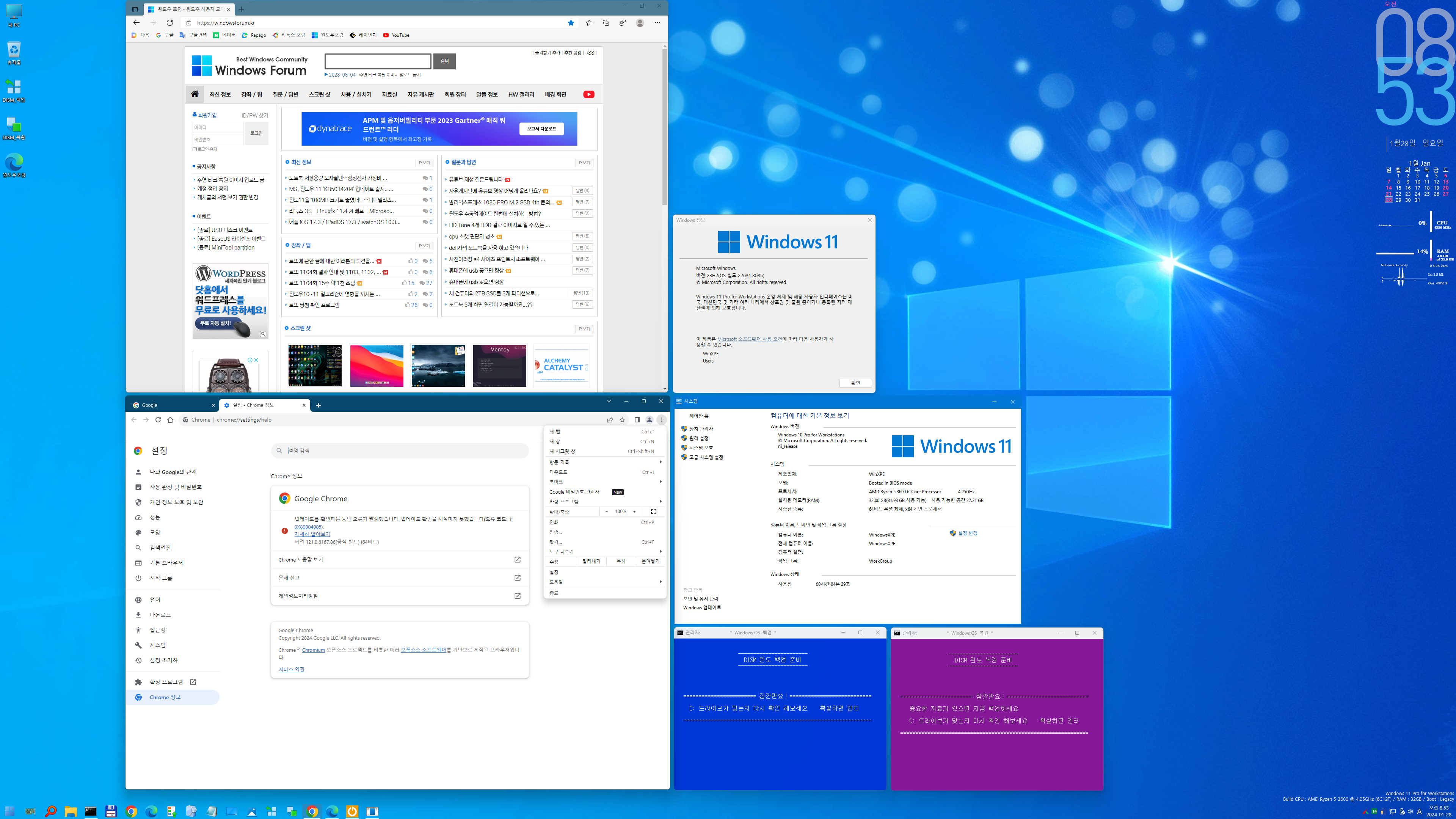The height and width of the screenshot is (819, 1456).
Task: Click the taskbar Start button
Action: tap(9, 811)
